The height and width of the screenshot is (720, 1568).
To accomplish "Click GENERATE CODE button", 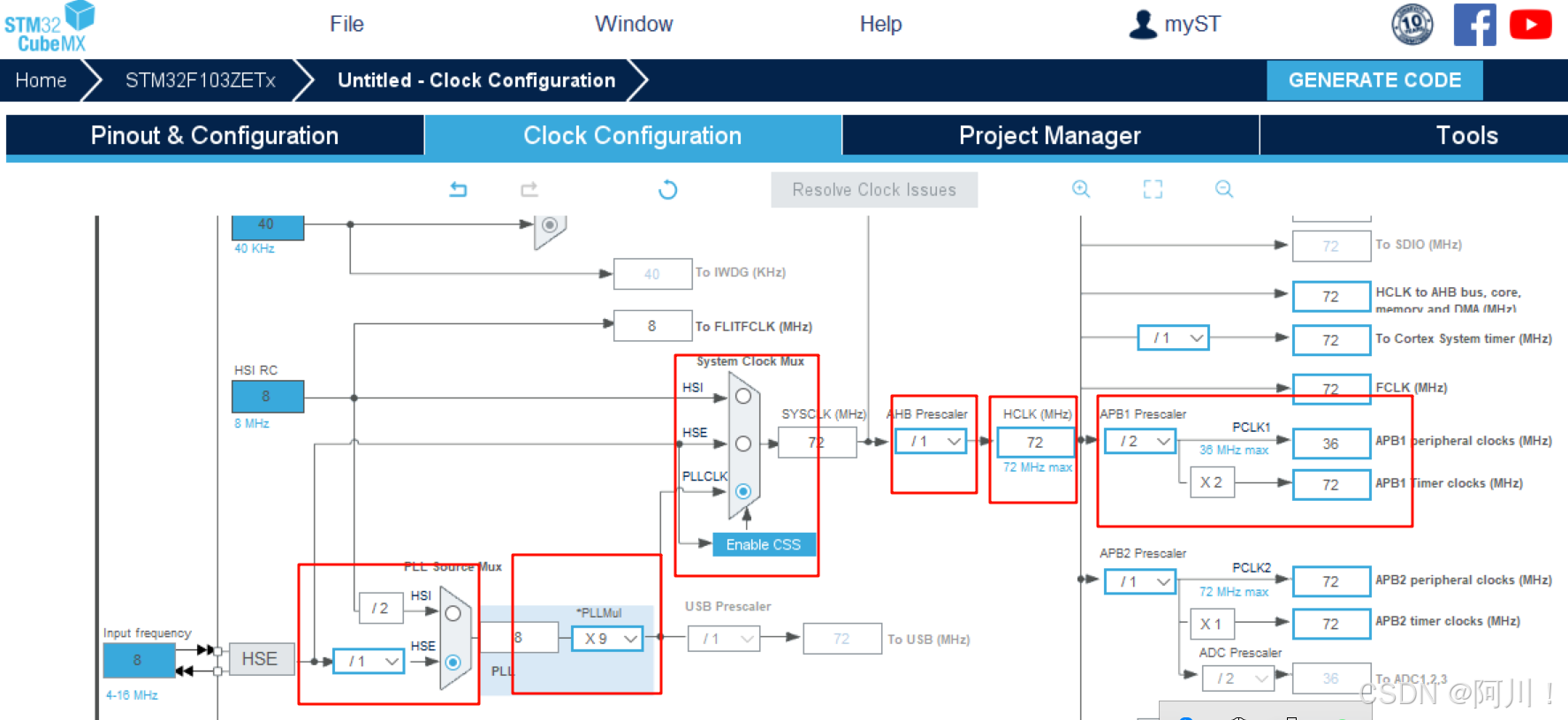I will [1374, 80].
